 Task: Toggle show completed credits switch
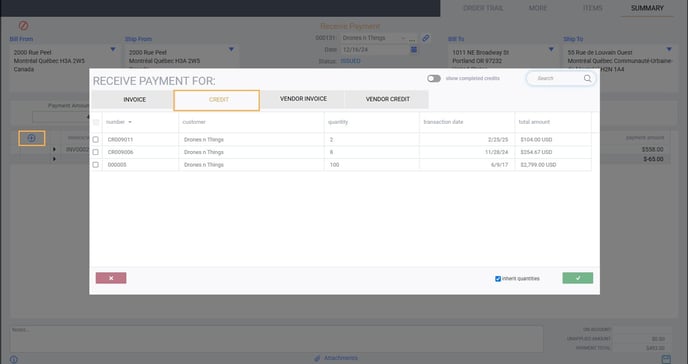click(x=434, y=79)
